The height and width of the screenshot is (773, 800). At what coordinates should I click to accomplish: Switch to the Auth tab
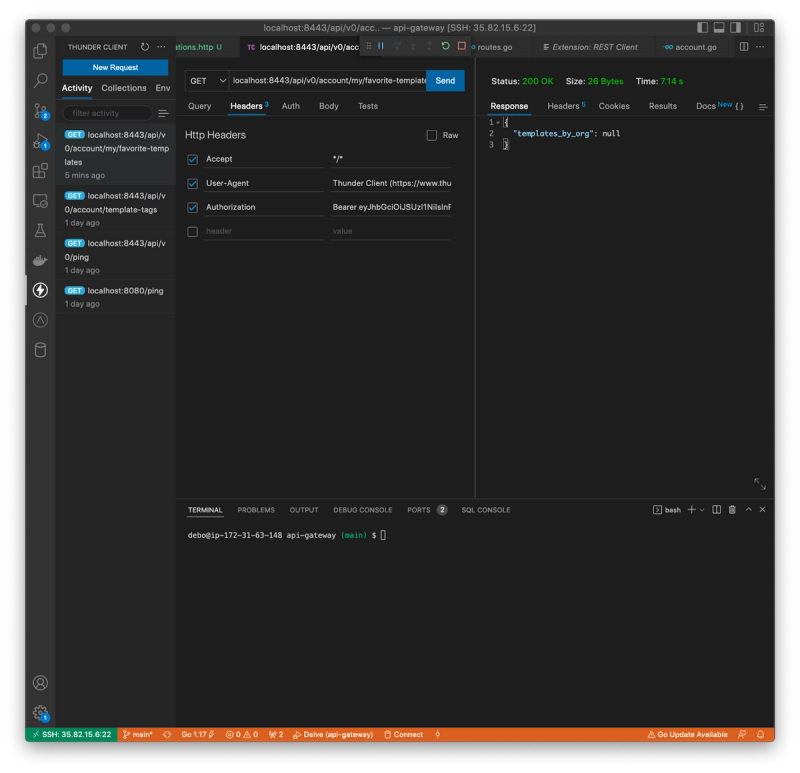291,106
